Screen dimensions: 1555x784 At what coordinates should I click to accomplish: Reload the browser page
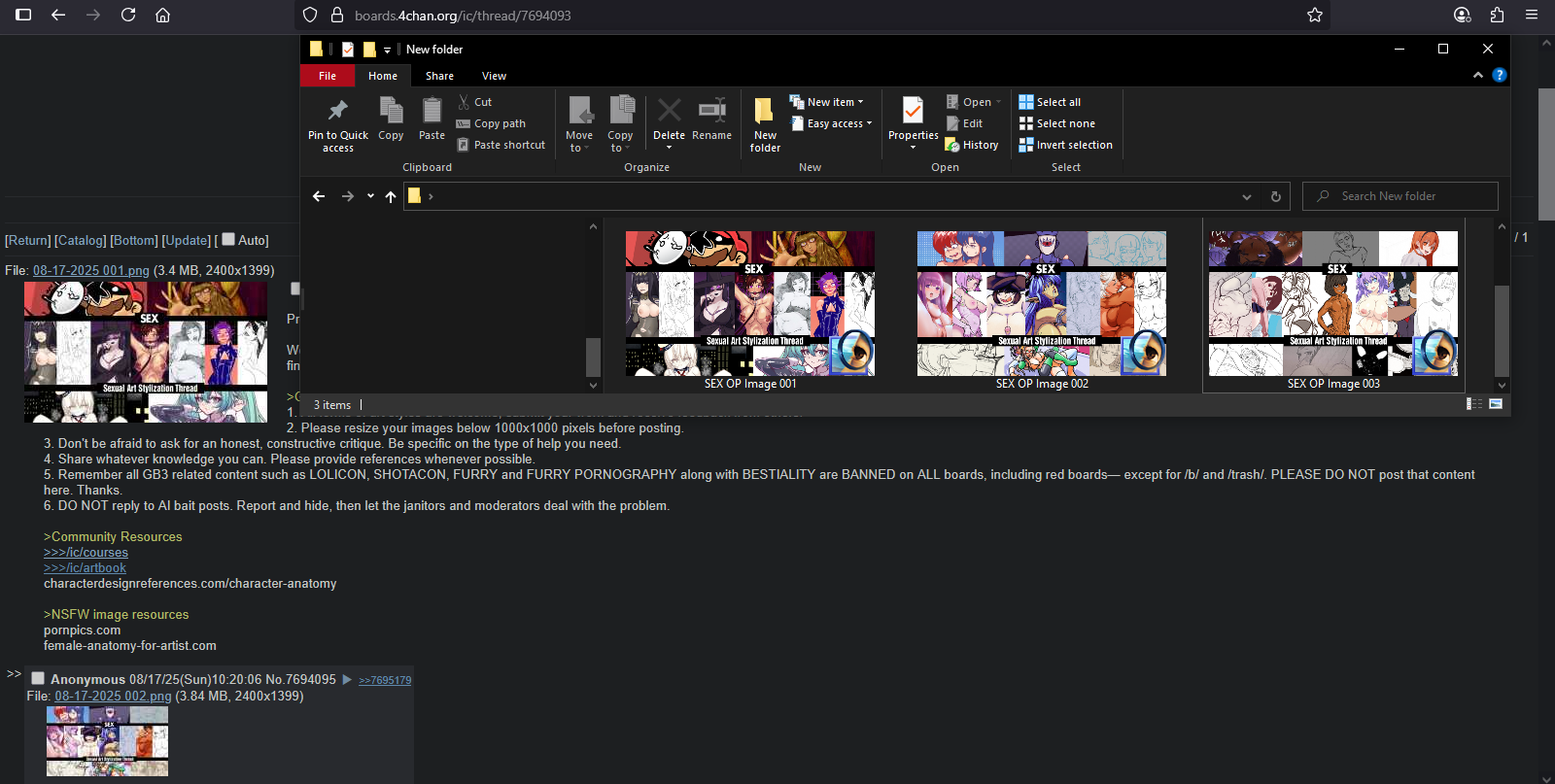128,15
